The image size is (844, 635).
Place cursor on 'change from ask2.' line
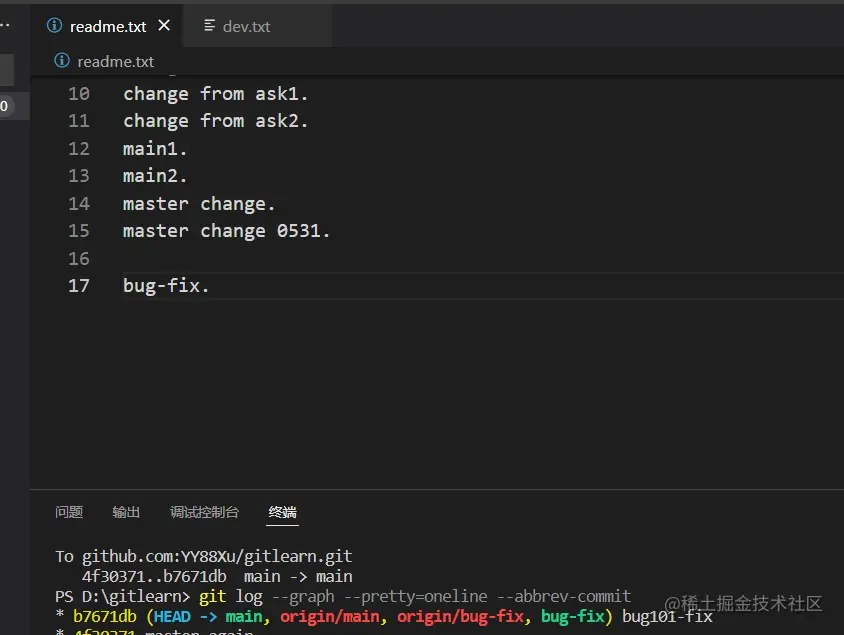click(215, 122)
